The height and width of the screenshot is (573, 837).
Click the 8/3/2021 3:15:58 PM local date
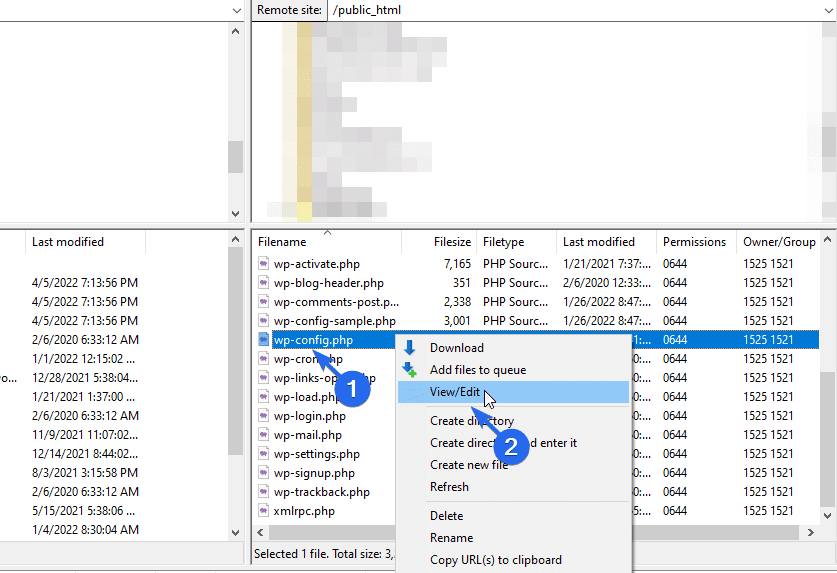(84, 473)
